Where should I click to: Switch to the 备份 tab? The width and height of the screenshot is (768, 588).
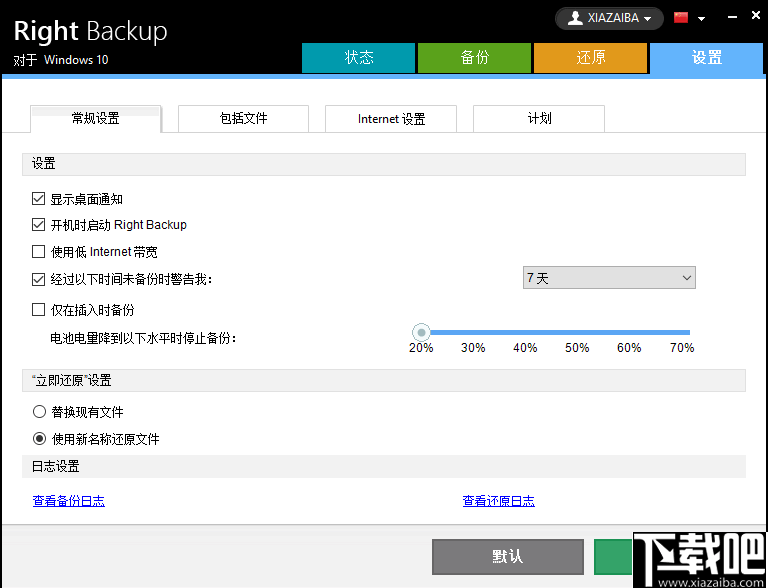tap(474, 58)
